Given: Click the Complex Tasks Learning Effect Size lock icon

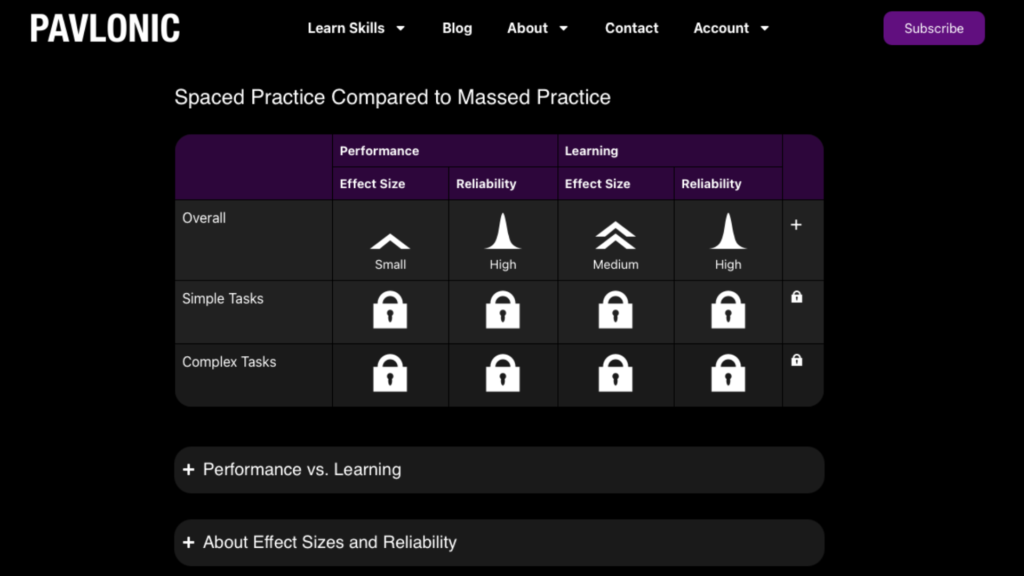Looking at the screenshot, I should [616, 374].
